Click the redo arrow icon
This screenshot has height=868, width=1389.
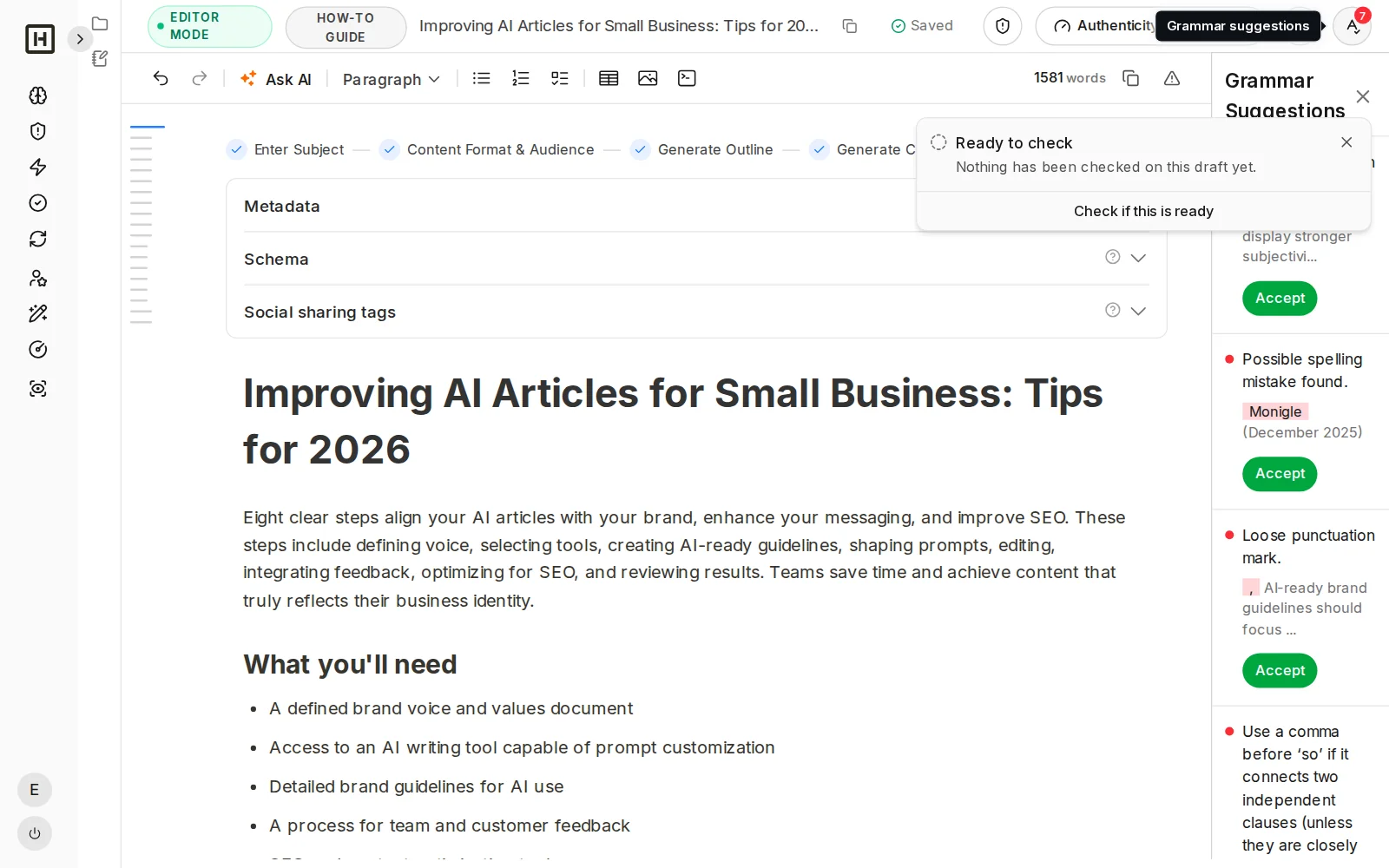200,78
